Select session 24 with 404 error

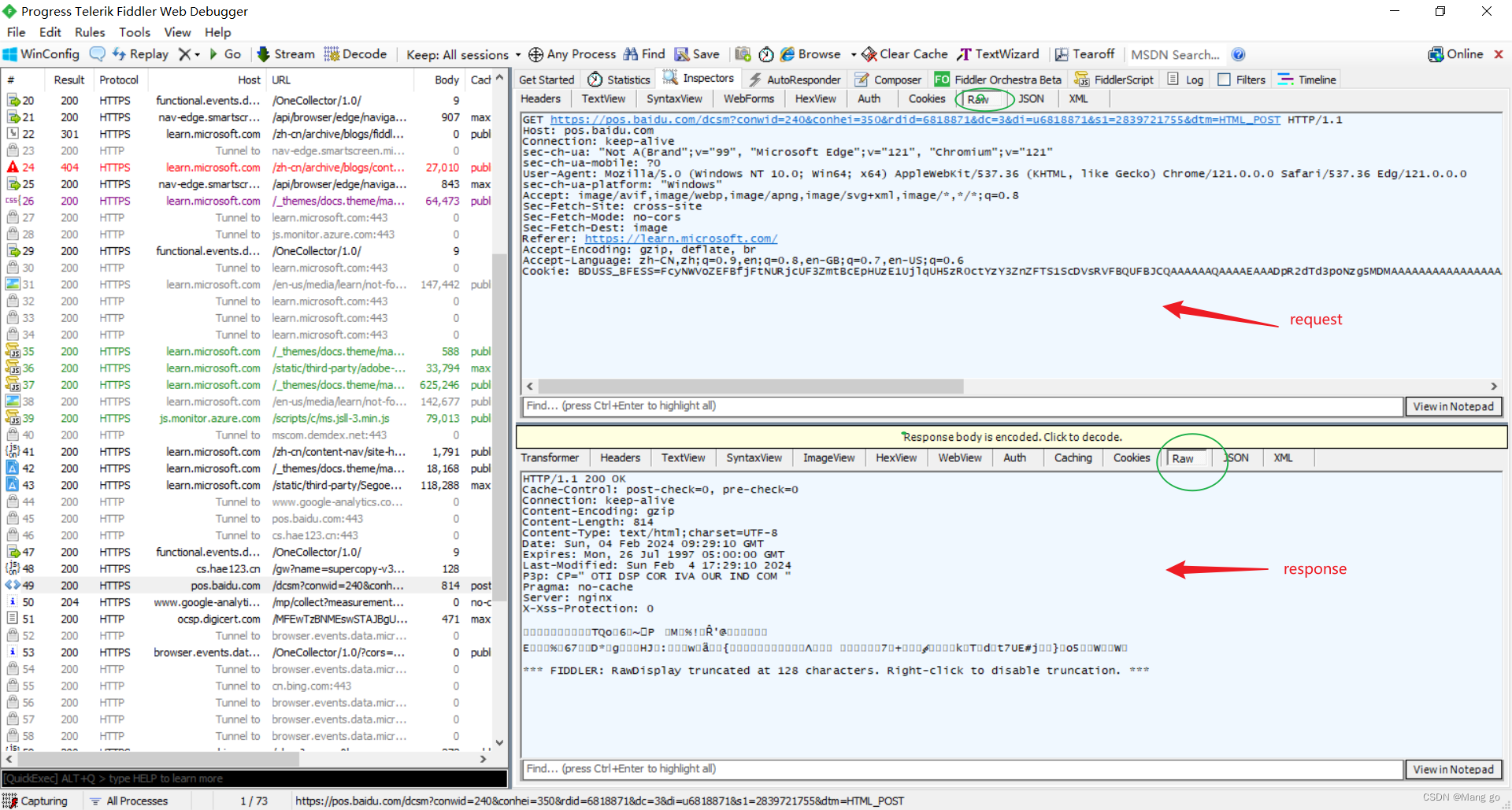click(248, 167)
